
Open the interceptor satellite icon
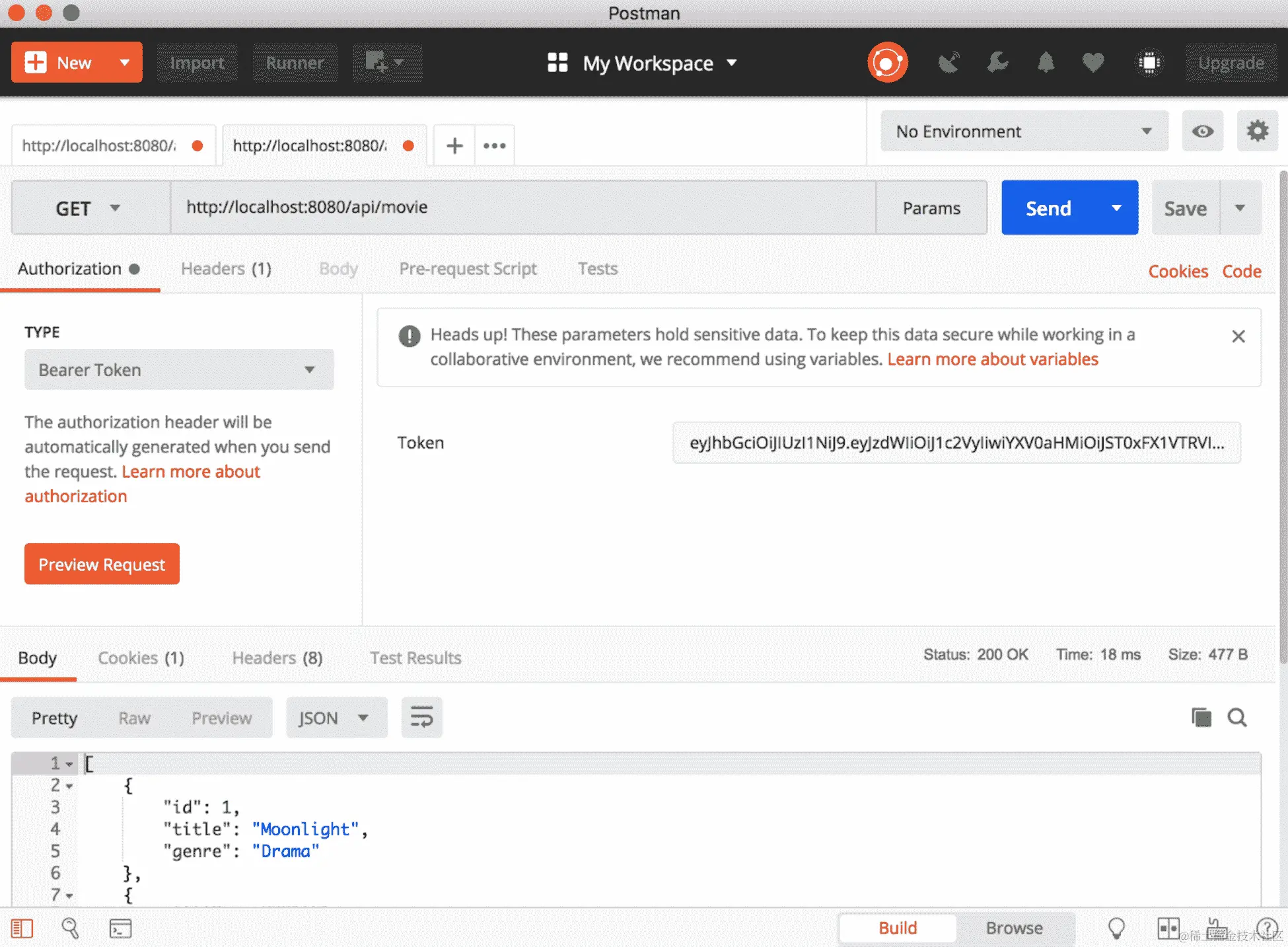948,63
